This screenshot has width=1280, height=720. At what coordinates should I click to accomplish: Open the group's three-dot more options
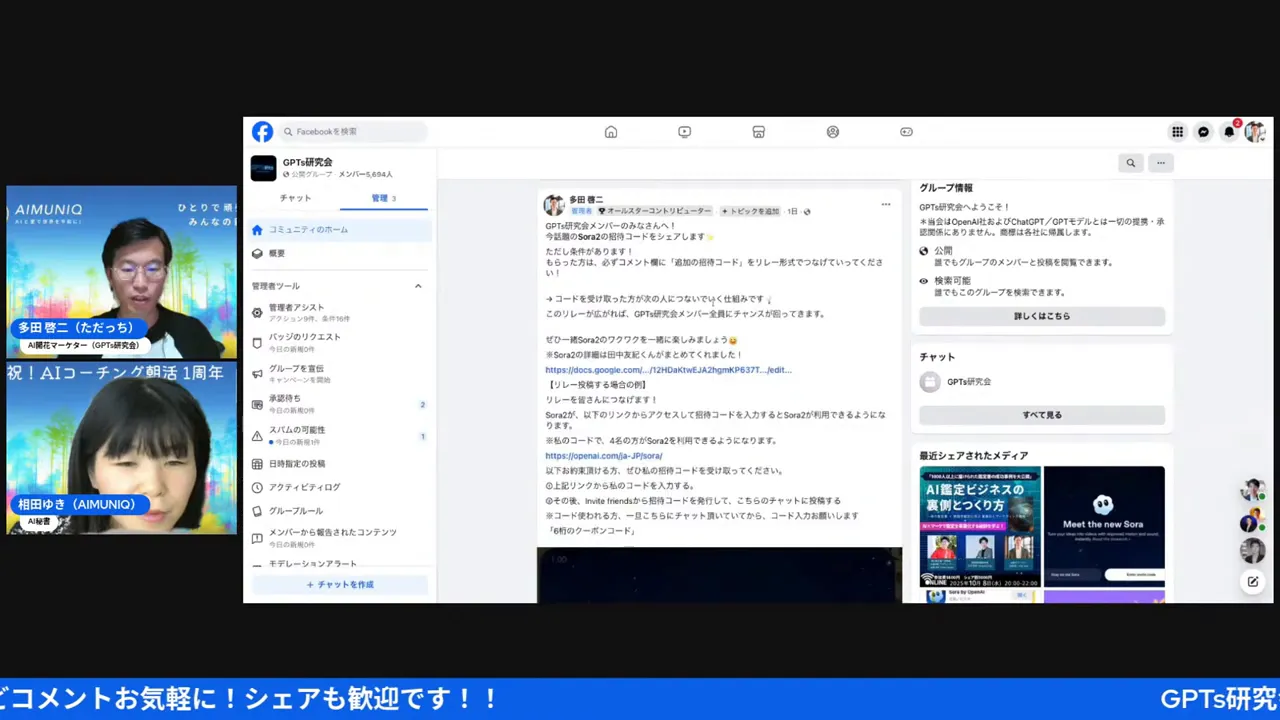(1161, 163)
